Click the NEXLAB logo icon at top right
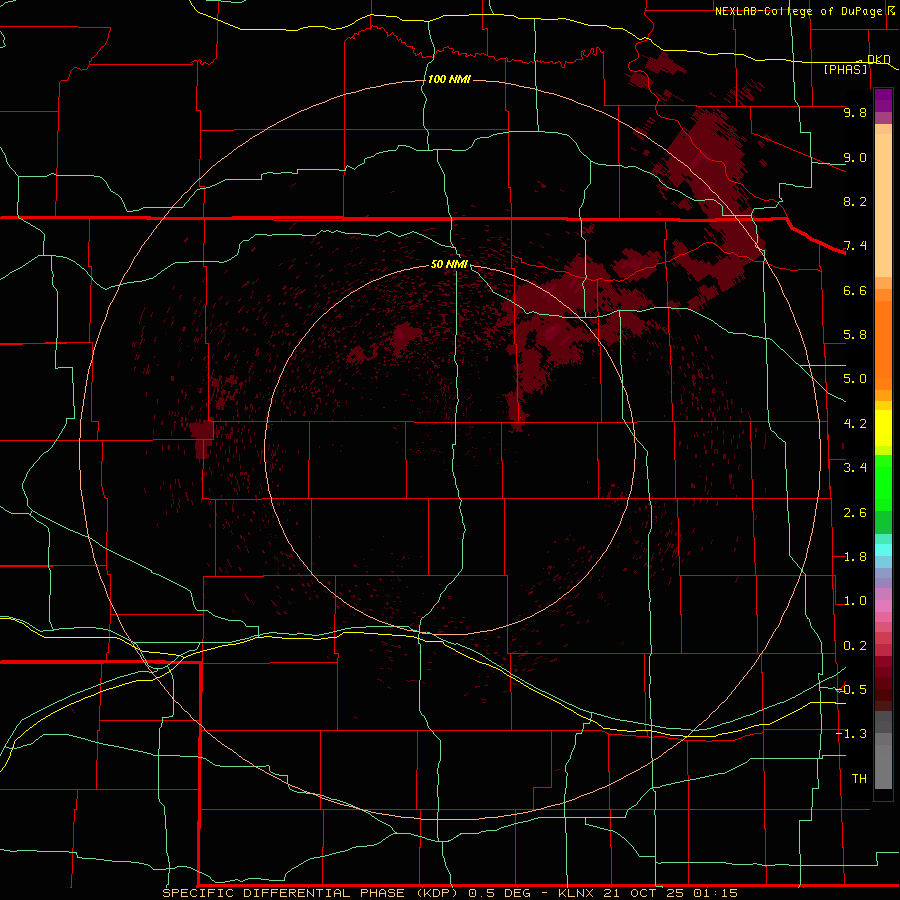The height and width of the screenshot is (900, 900). [x=891, y=11]
